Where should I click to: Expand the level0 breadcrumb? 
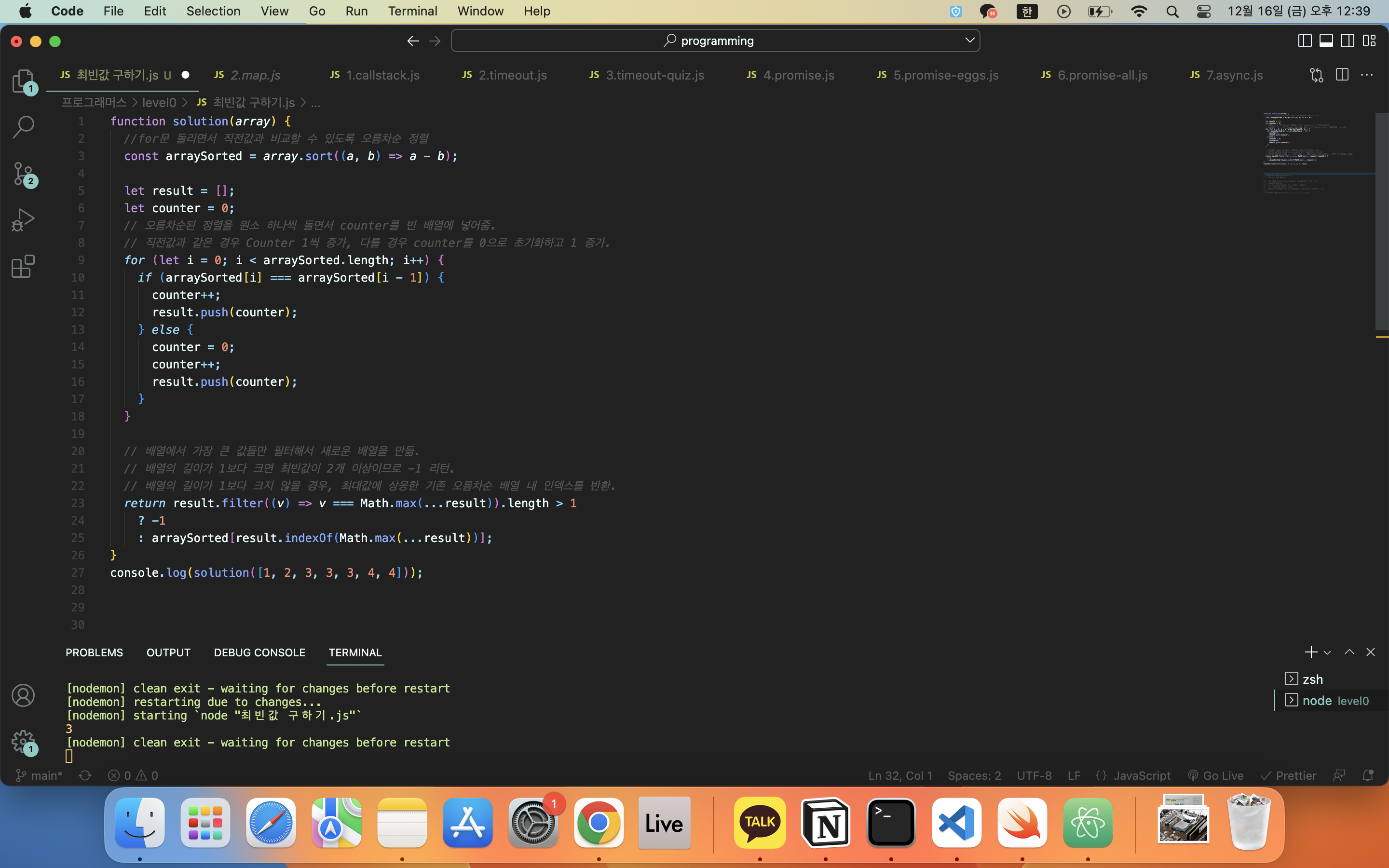click(x=159, y=103)
